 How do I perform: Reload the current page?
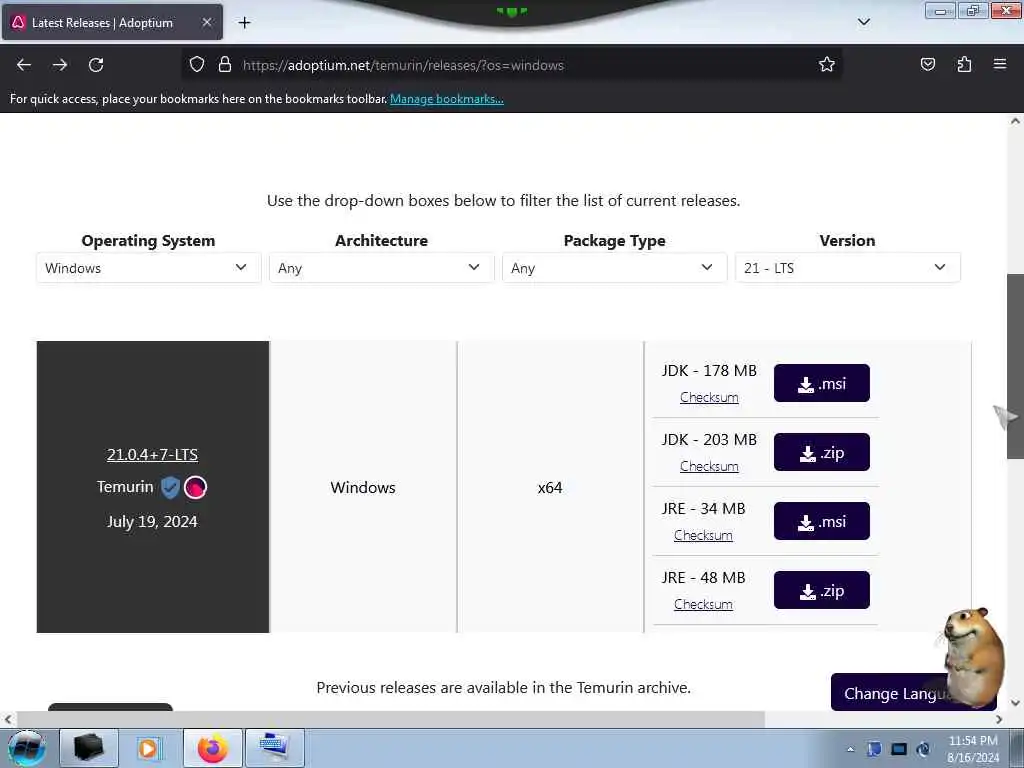pyautogui.click(x=96, y=65)
